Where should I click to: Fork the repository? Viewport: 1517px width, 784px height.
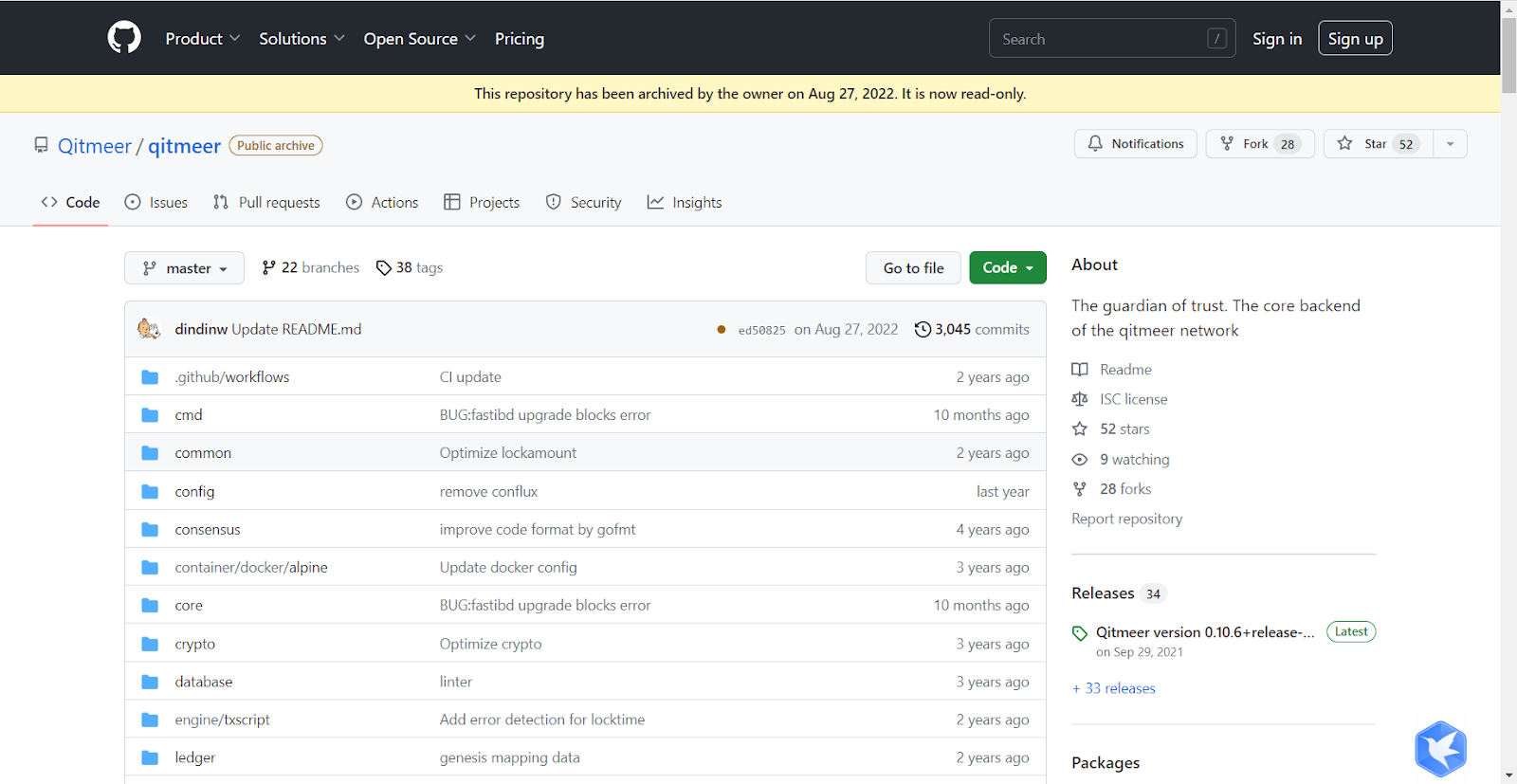1260,144
